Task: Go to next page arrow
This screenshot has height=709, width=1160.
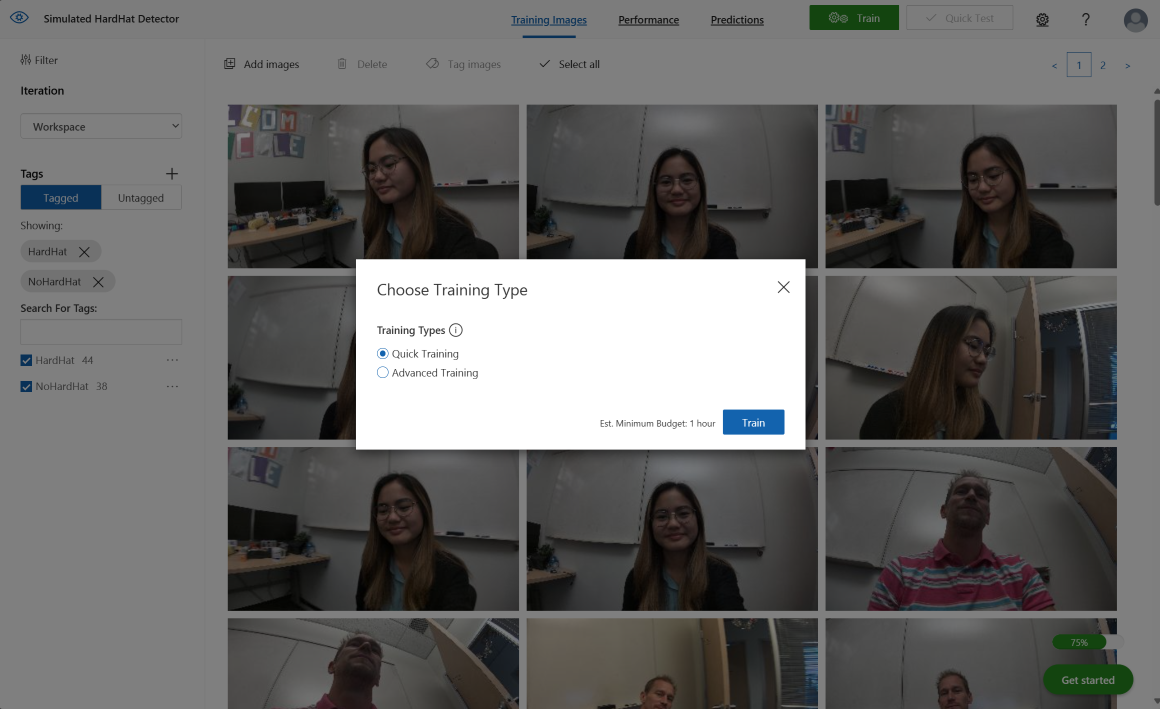Action: click(1127, 66)
